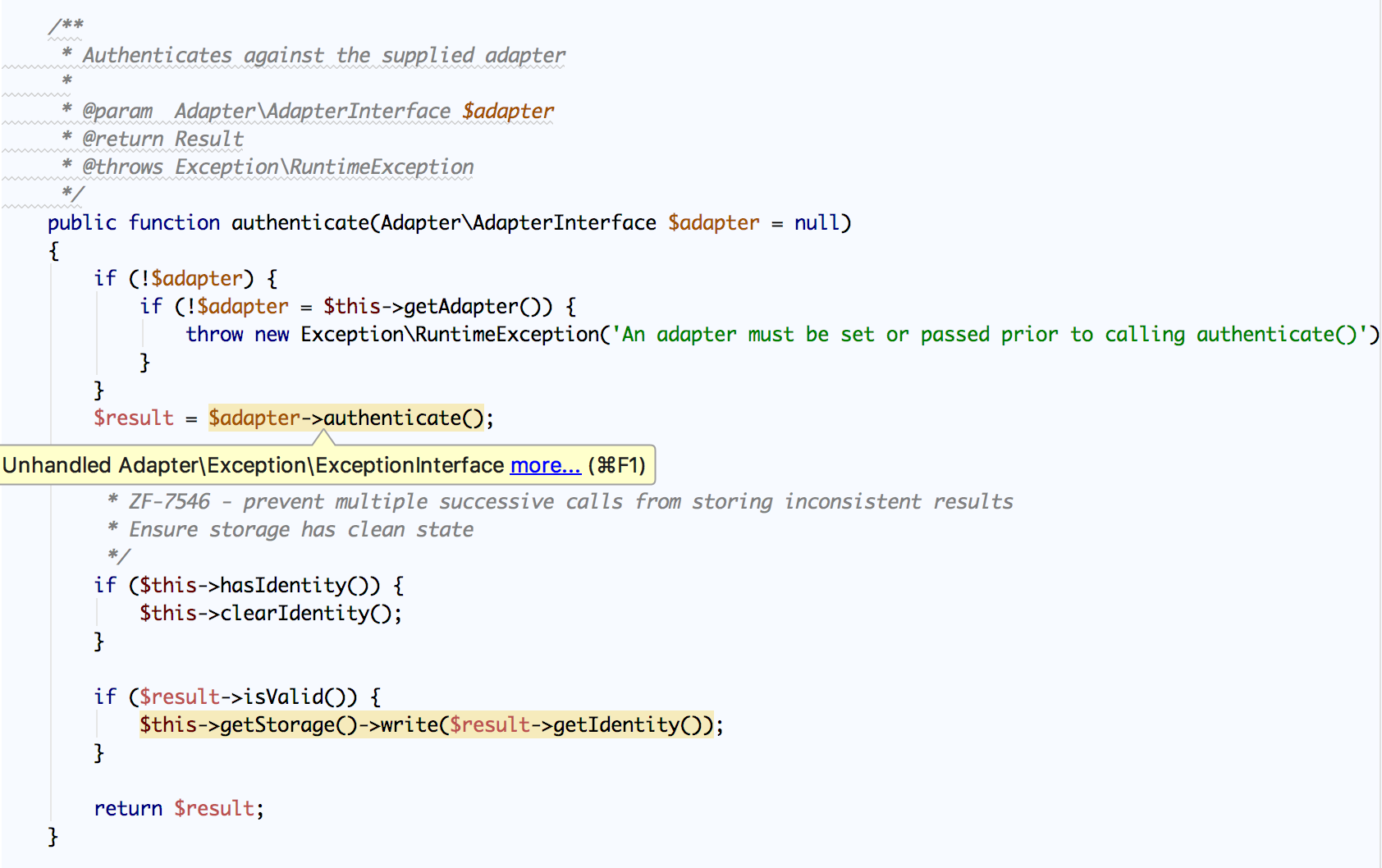
Task: Click the (⌘F1) shortcut hint in tooltip
Action: 616,465
